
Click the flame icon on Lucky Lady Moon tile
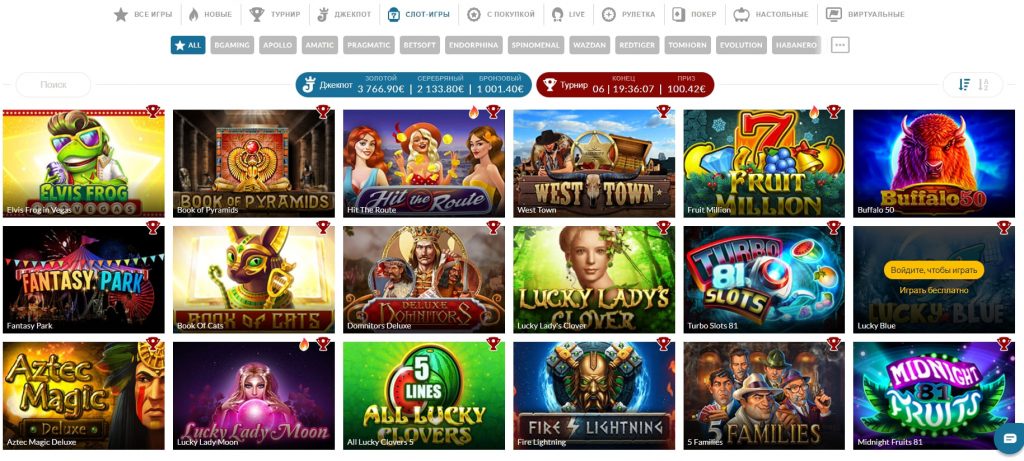click(304, 345)
